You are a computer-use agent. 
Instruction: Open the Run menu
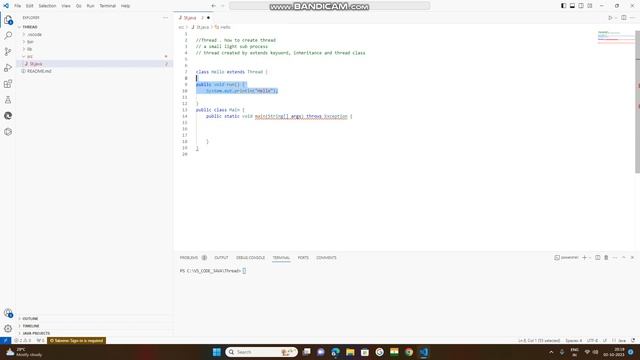pyautogui.click(x=91, y=6)
